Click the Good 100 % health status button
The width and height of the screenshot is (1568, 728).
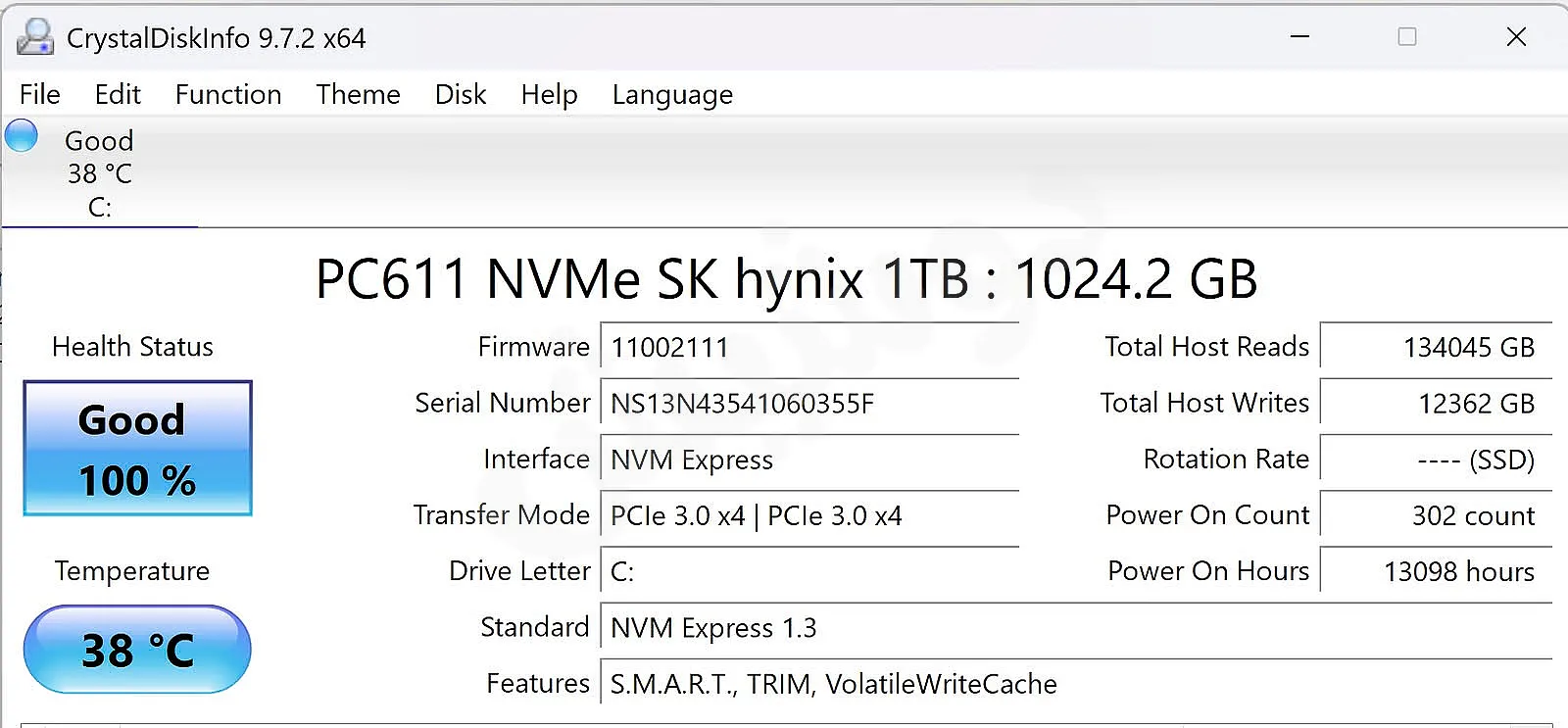pos(138,448)
